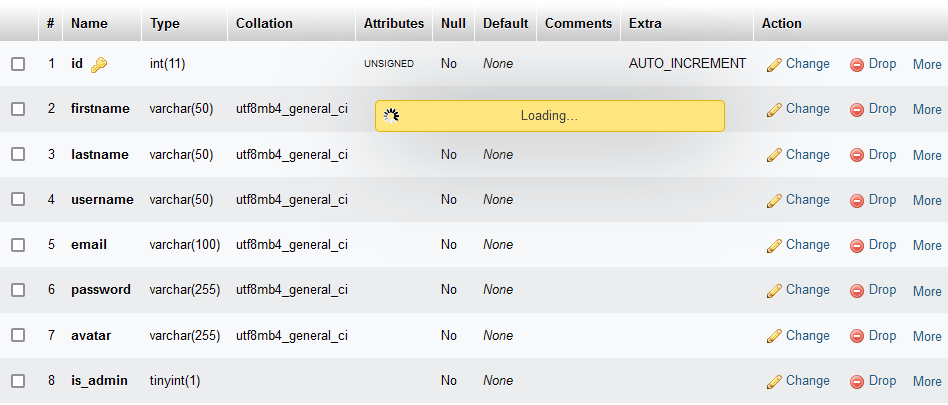Tick the username row checkbox
This screenshot has width=948, height=405.
pyautogui.click(x=18, y=200)
